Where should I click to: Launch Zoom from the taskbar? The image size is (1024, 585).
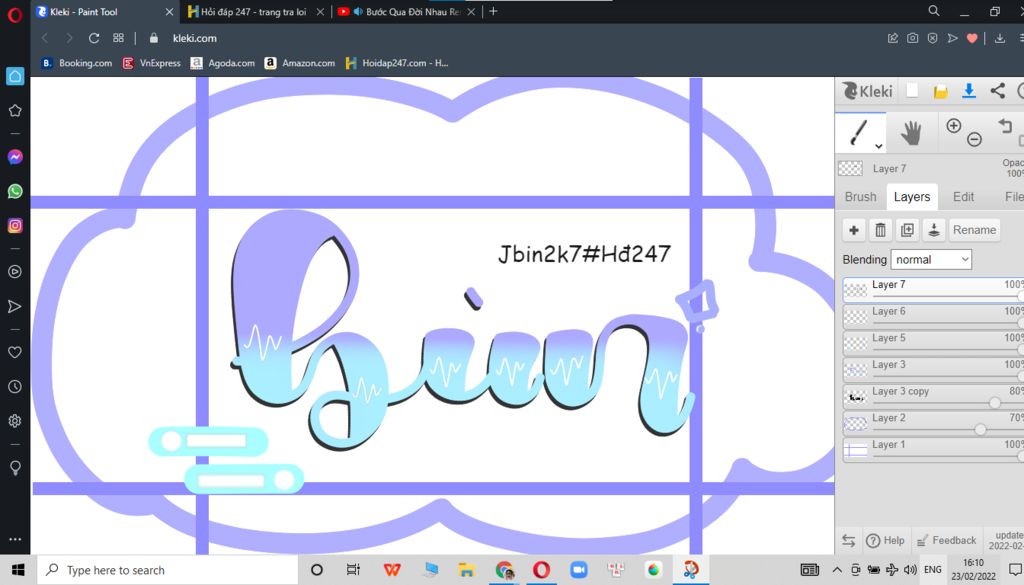[579, 570]
